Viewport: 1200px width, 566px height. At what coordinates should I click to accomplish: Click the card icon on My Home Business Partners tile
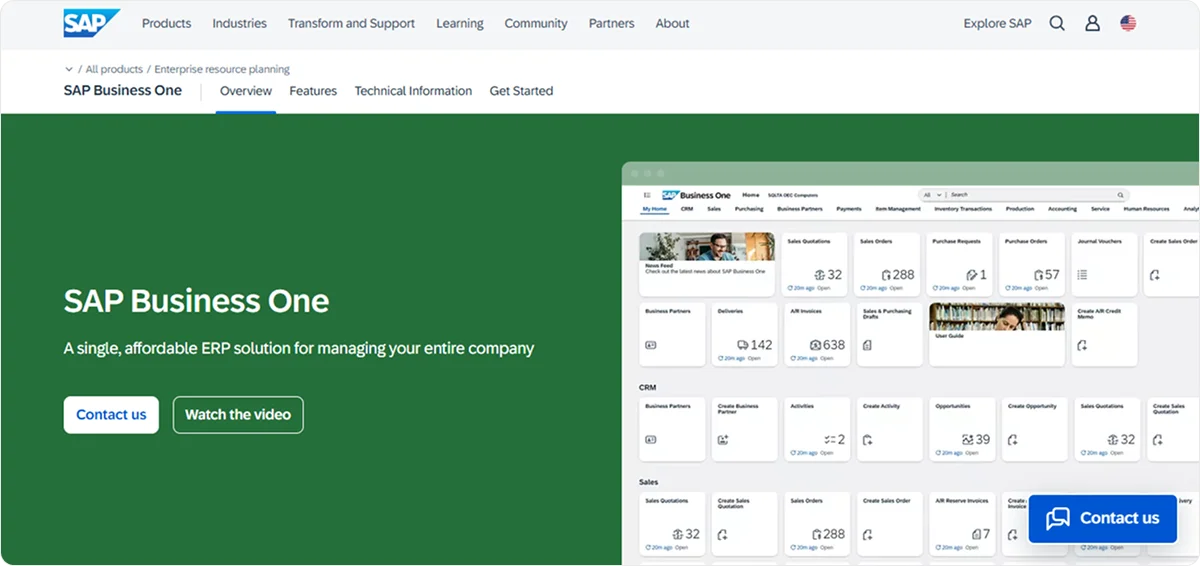pyautogui.click(x=650, y=345)
